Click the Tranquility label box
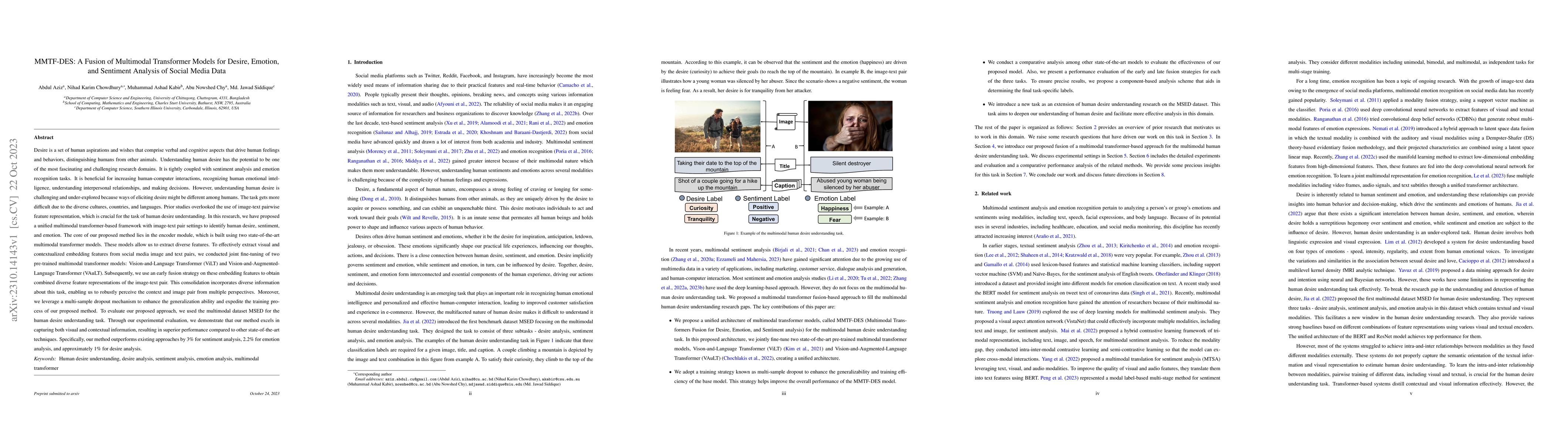 coord(701,219)
